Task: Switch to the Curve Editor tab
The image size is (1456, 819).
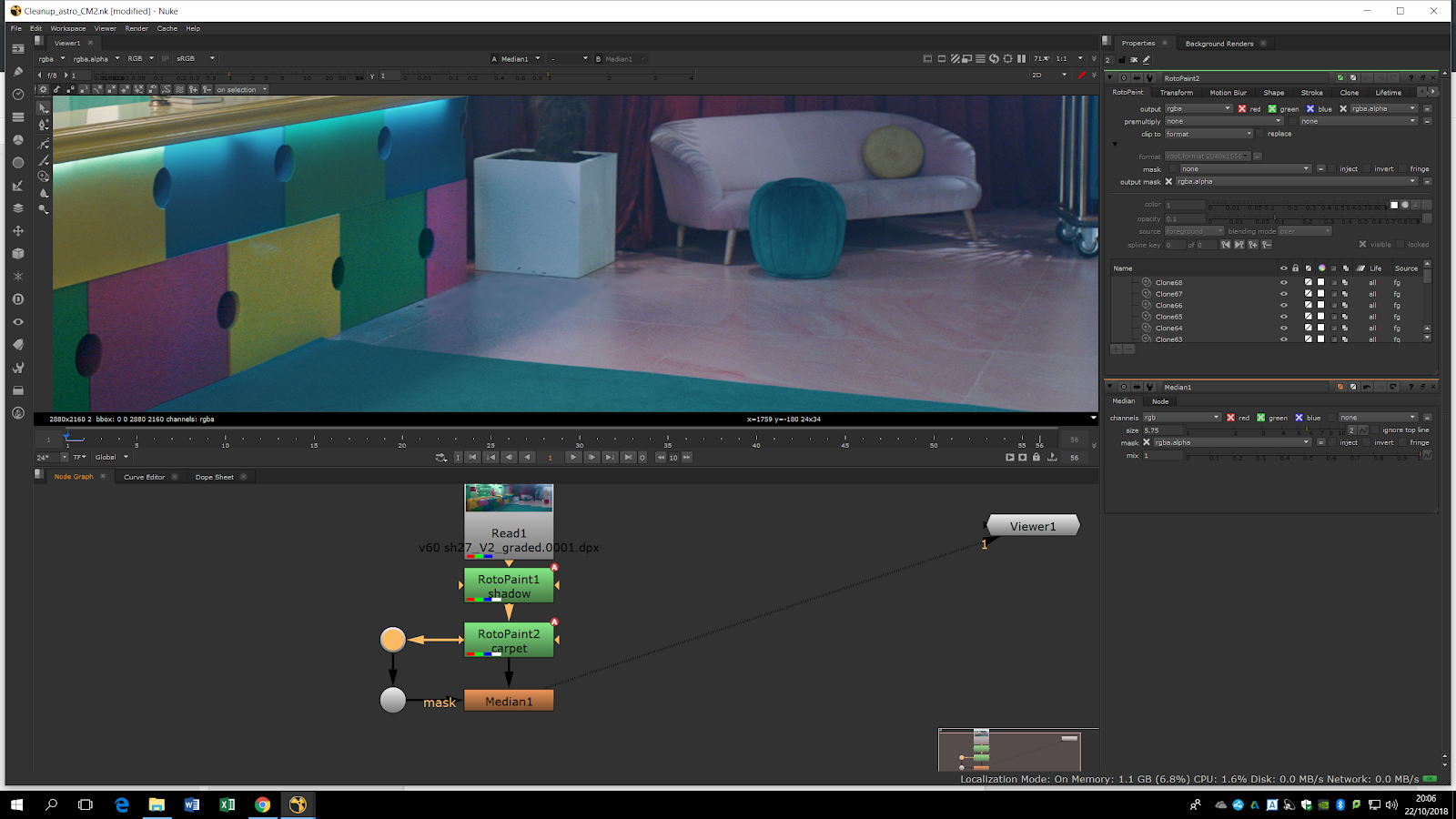Action: coord(144,477)
